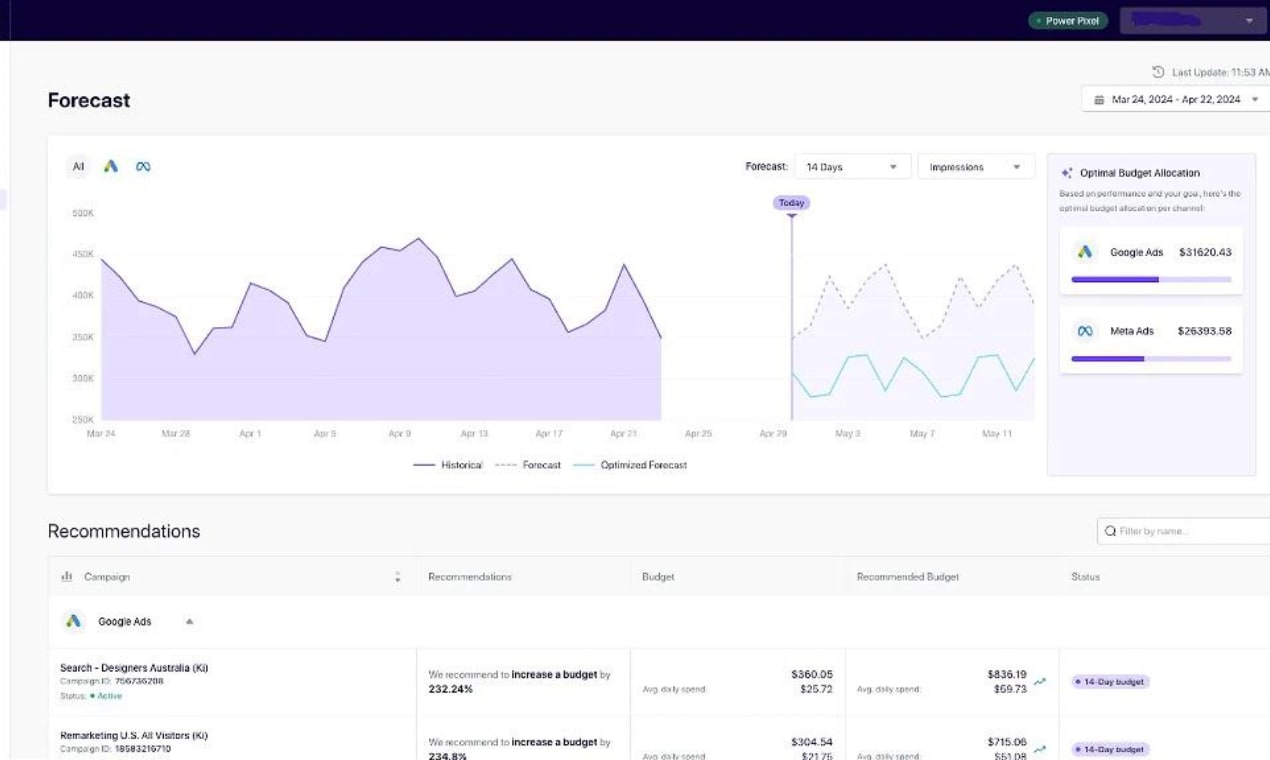Click the sparkle icon beside Optimal Budget Allocation
The height and width of the screenshot is (760, 1270).
1067,173
